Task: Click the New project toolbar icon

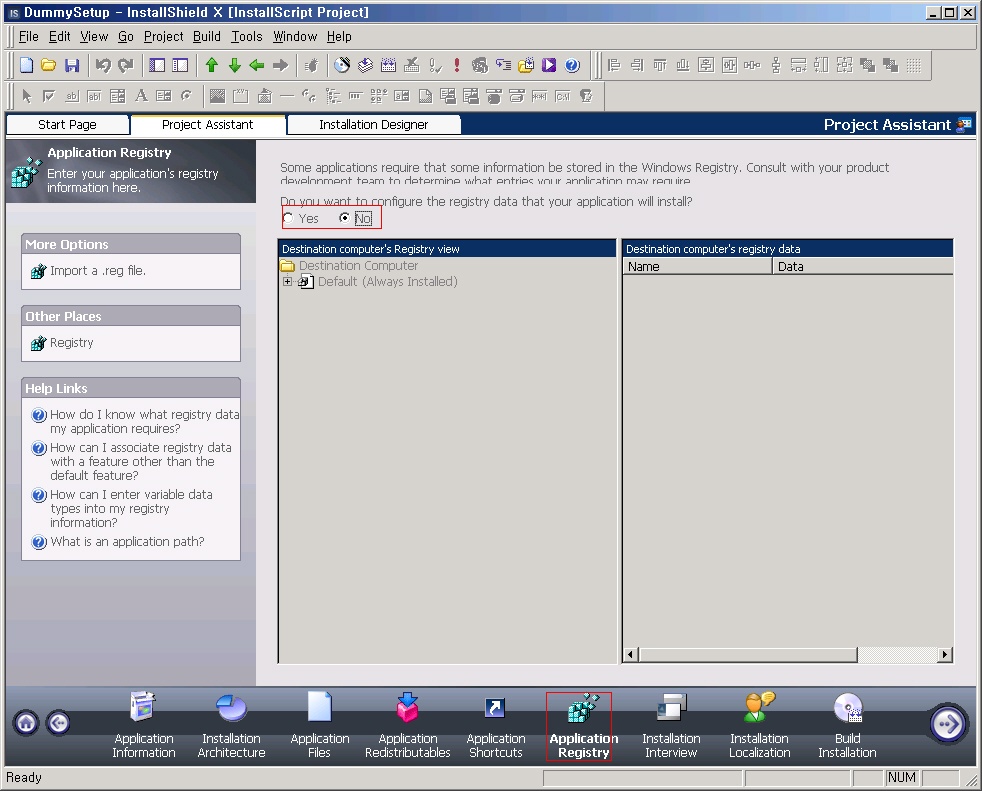Action: (x=26, y=65)
